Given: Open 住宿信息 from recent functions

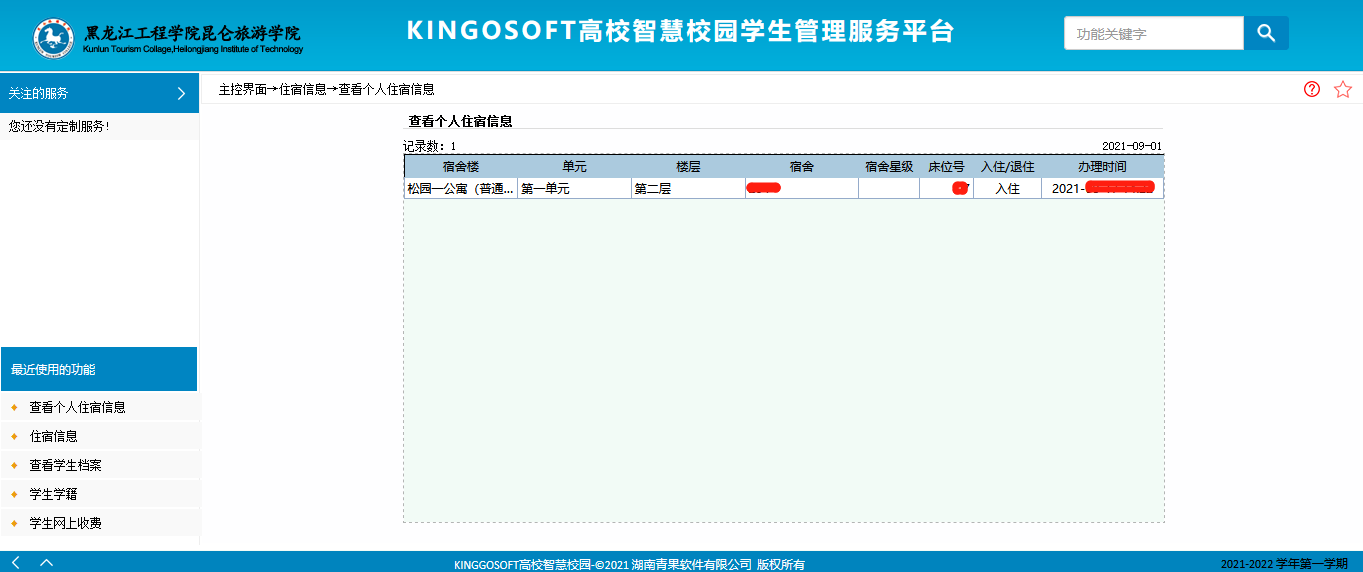Looking at the screenshot, I should 53,436.
